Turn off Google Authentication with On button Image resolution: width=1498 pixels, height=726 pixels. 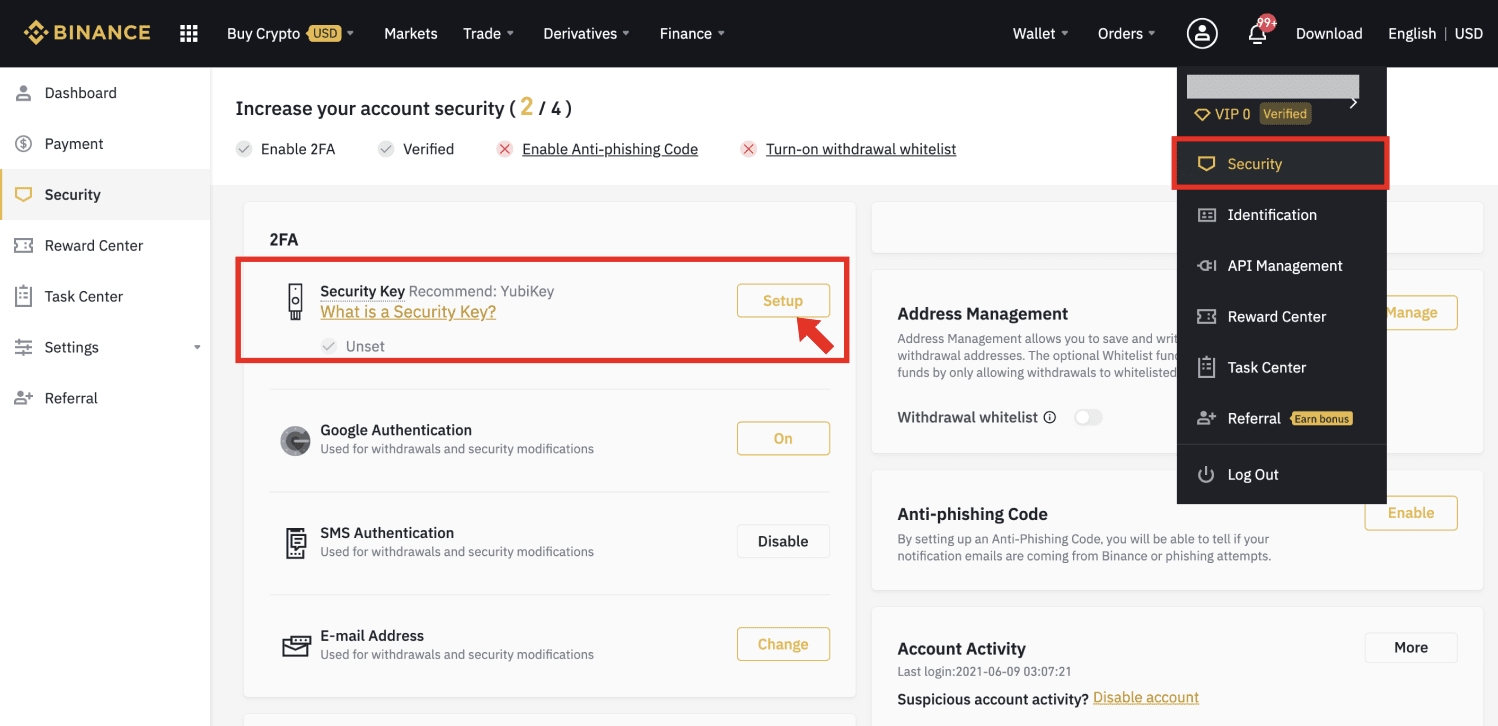(782, 438)
